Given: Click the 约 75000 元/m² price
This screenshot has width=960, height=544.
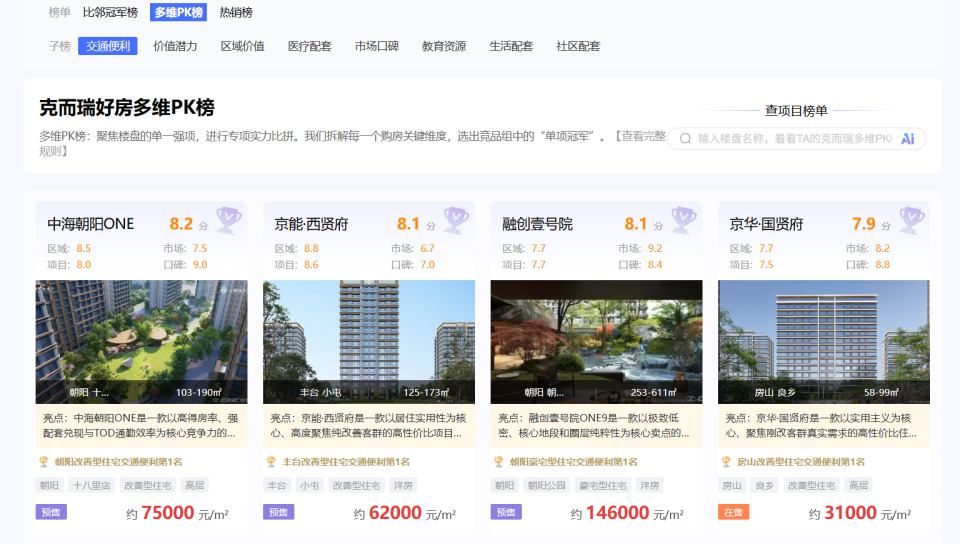Looking at the screenshot, I should click(x=177, y=513).
